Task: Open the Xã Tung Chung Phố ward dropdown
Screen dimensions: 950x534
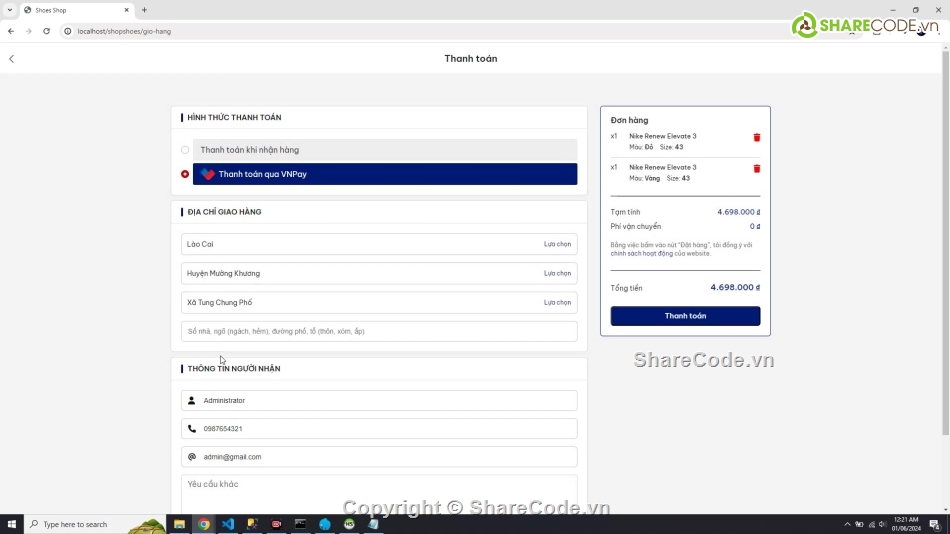Action: [x=379, y=302]
